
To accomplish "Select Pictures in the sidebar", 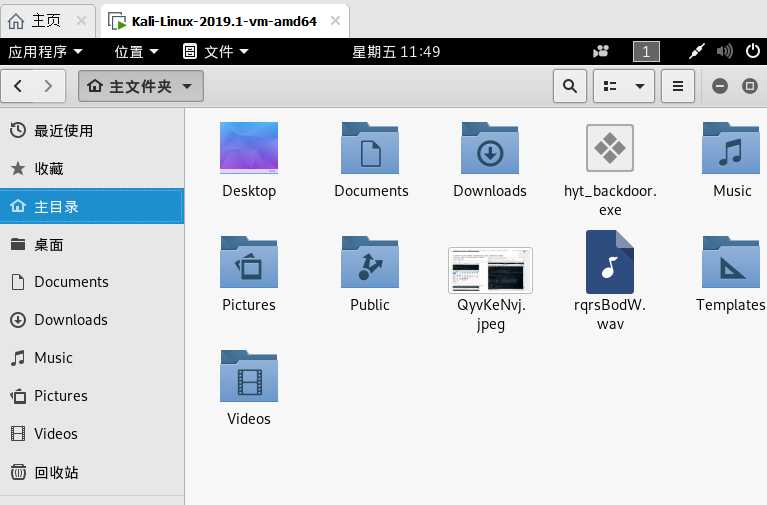I will coord(92,395).
